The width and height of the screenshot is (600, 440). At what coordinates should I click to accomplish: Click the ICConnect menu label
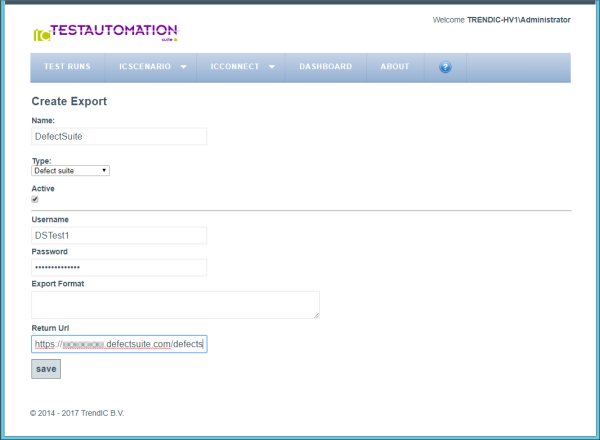click(235, 67)
